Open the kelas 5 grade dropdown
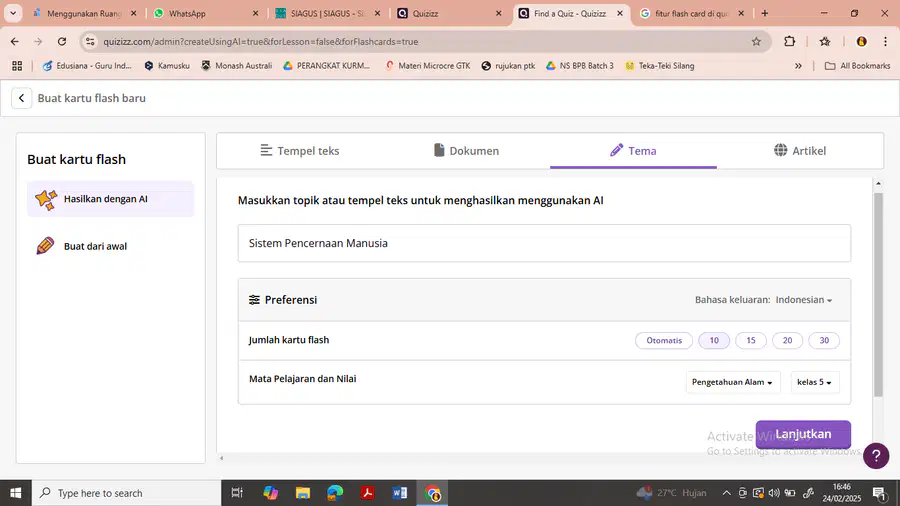The height and width of the screenshot is (506, 900). point(814,382)
